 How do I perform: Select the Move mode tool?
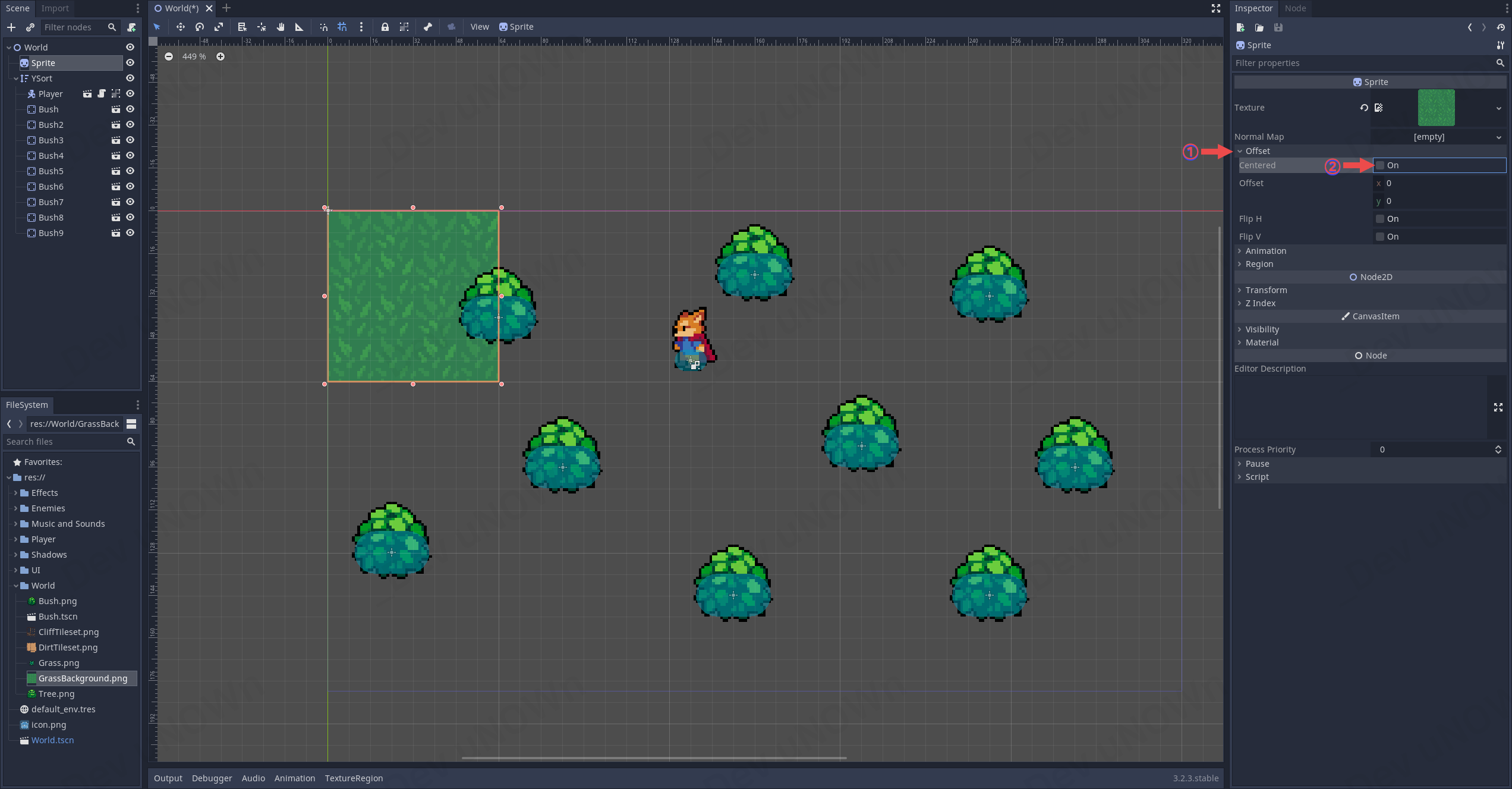[x=180, y=27]
